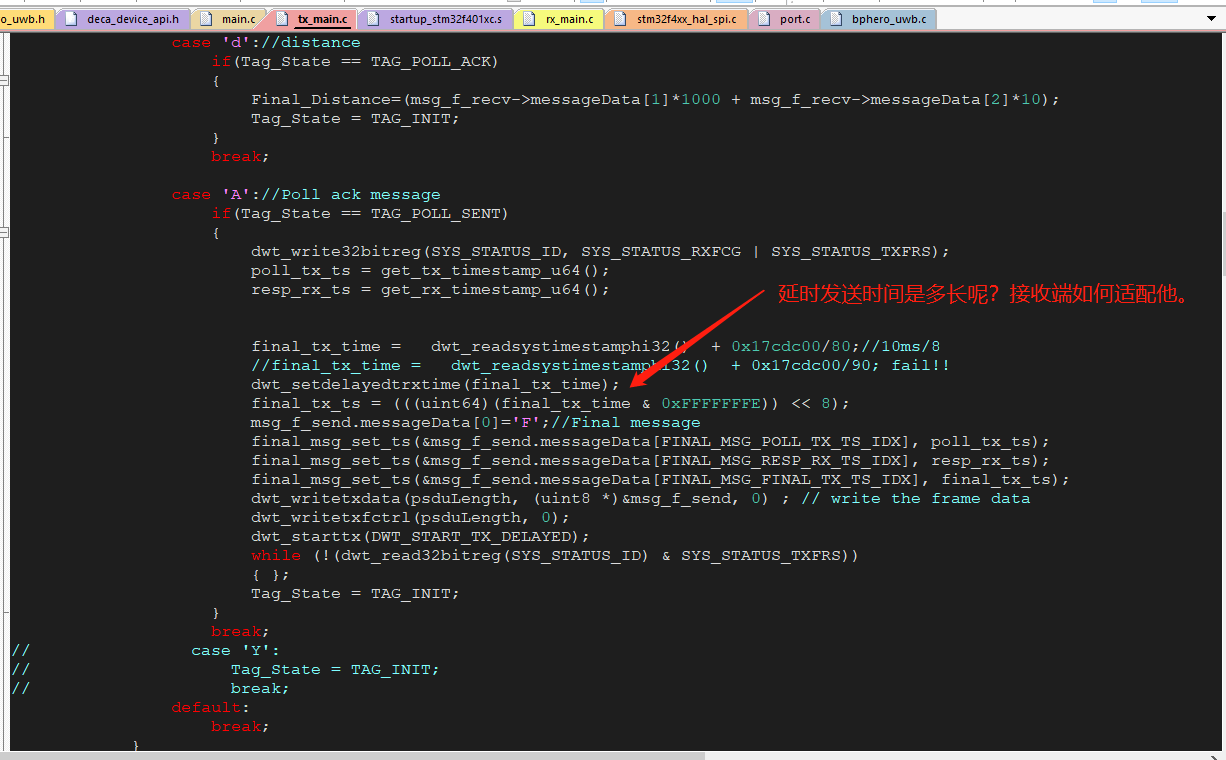Click the commented-out case 'Y' line
The height and width of the screenshot is (760, 1226).
(228, 651)
